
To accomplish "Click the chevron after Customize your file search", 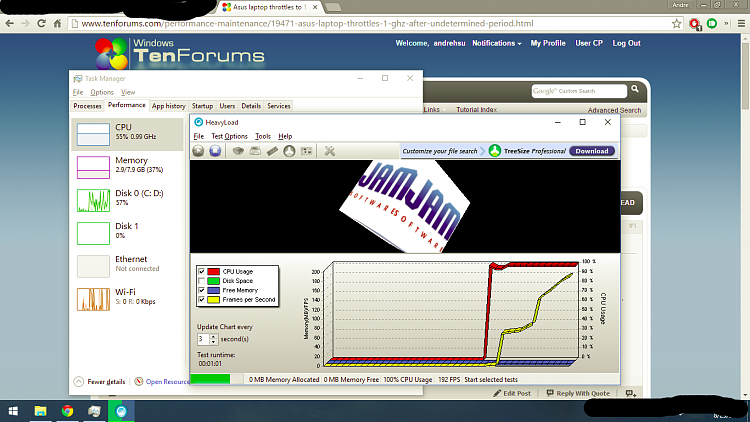I will (x=483, y=151).
